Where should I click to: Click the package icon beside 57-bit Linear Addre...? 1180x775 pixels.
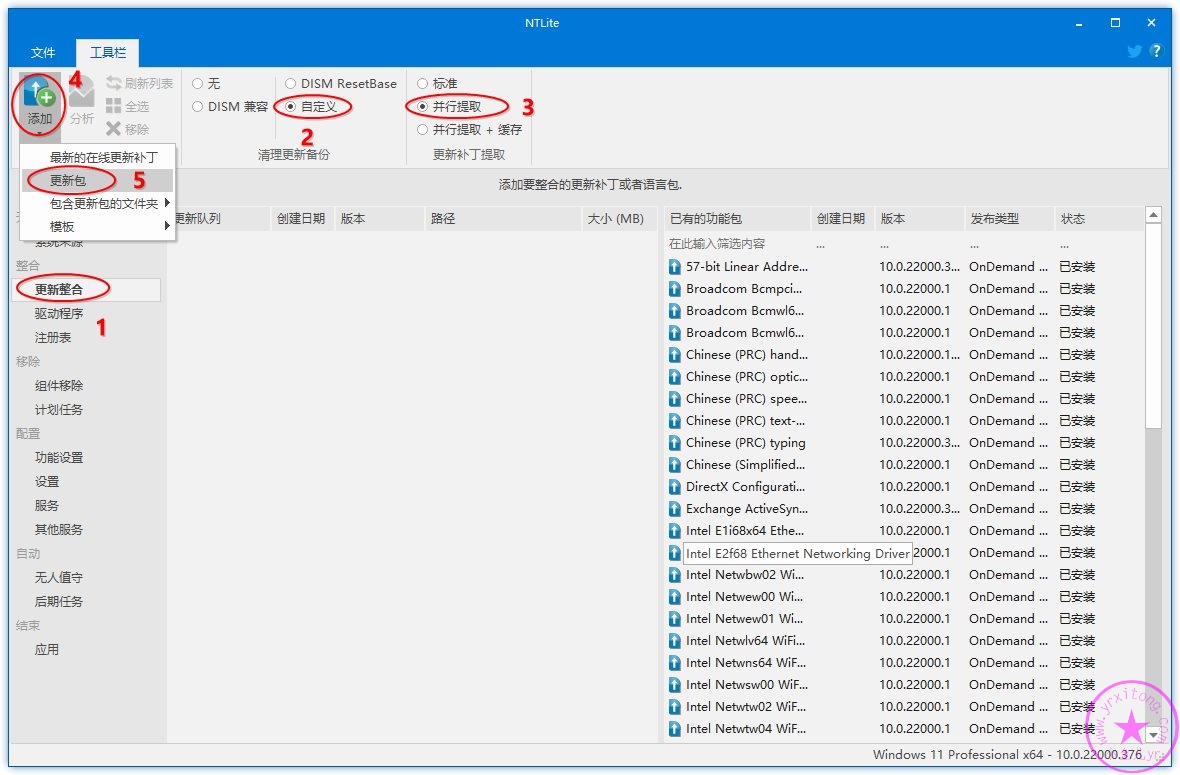tap(675, 266)
